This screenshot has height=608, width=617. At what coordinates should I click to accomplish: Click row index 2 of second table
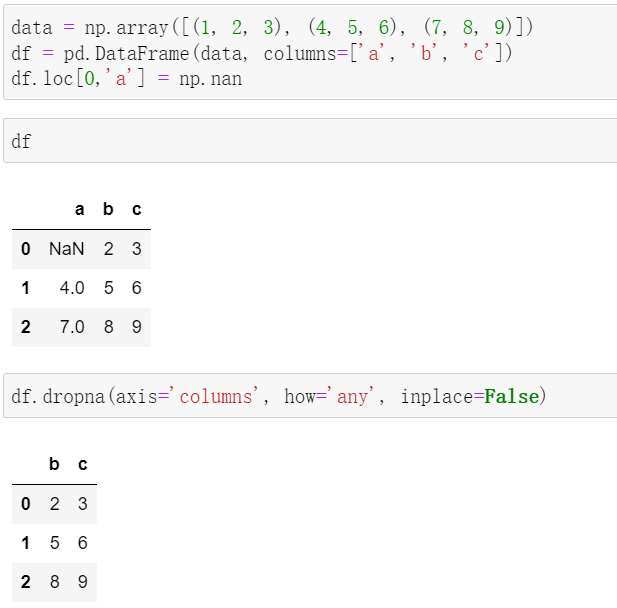pyautogui.click(x=25, y=581)
